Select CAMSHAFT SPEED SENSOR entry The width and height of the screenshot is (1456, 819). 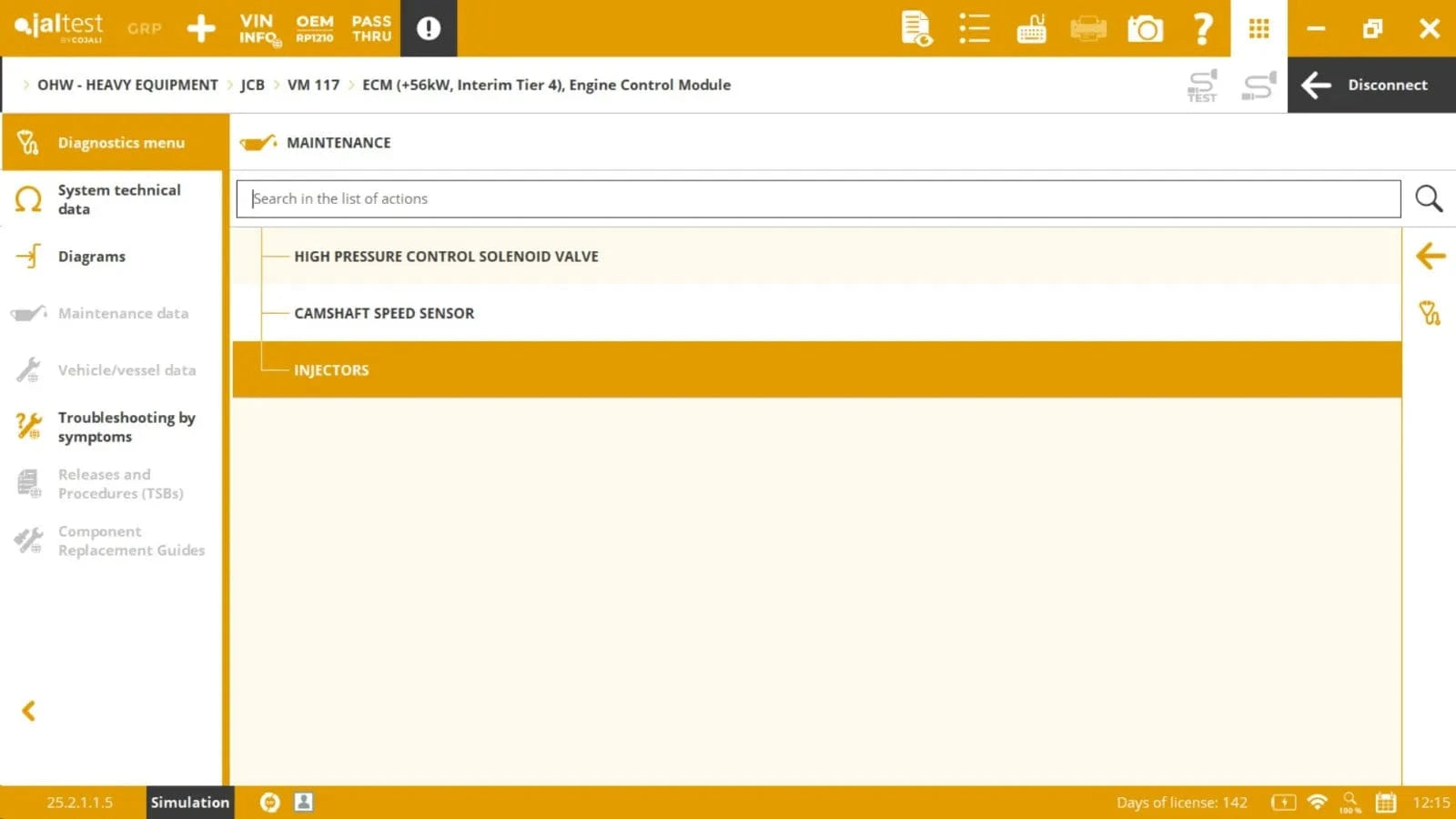point(384,313)
